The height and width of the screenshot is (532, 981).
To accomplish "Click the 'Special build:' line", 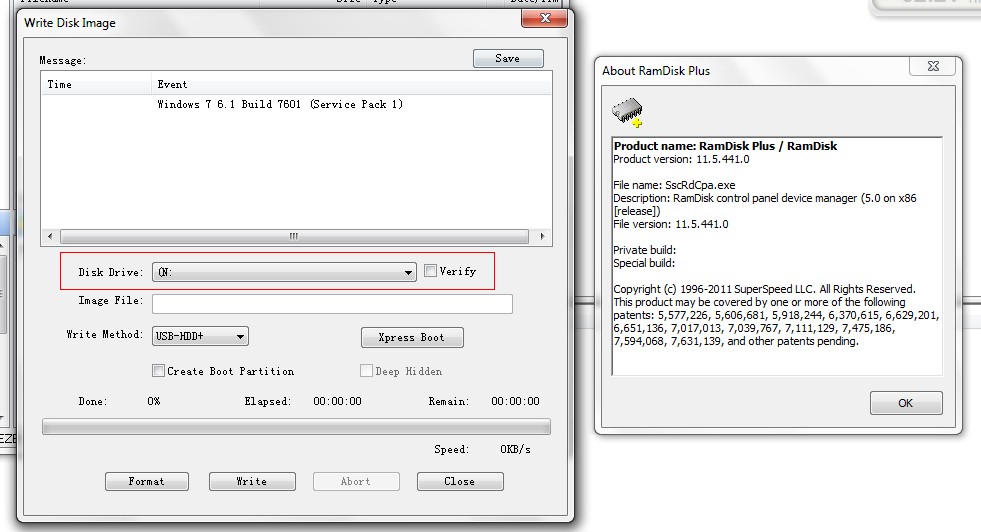I will pyautogui.click(x=644, y=263).
